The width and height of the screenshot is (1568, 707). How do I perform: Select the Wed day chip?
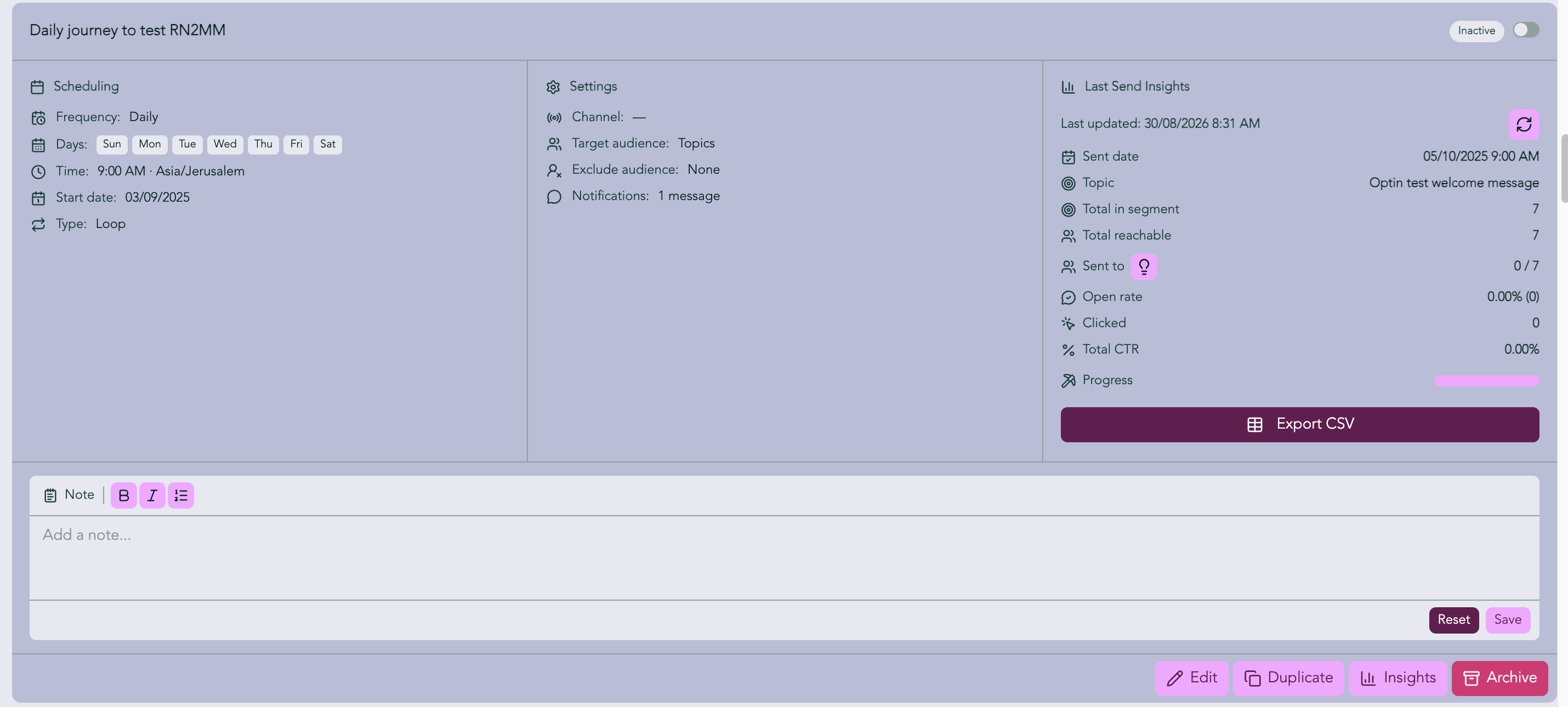pos(225,144)
